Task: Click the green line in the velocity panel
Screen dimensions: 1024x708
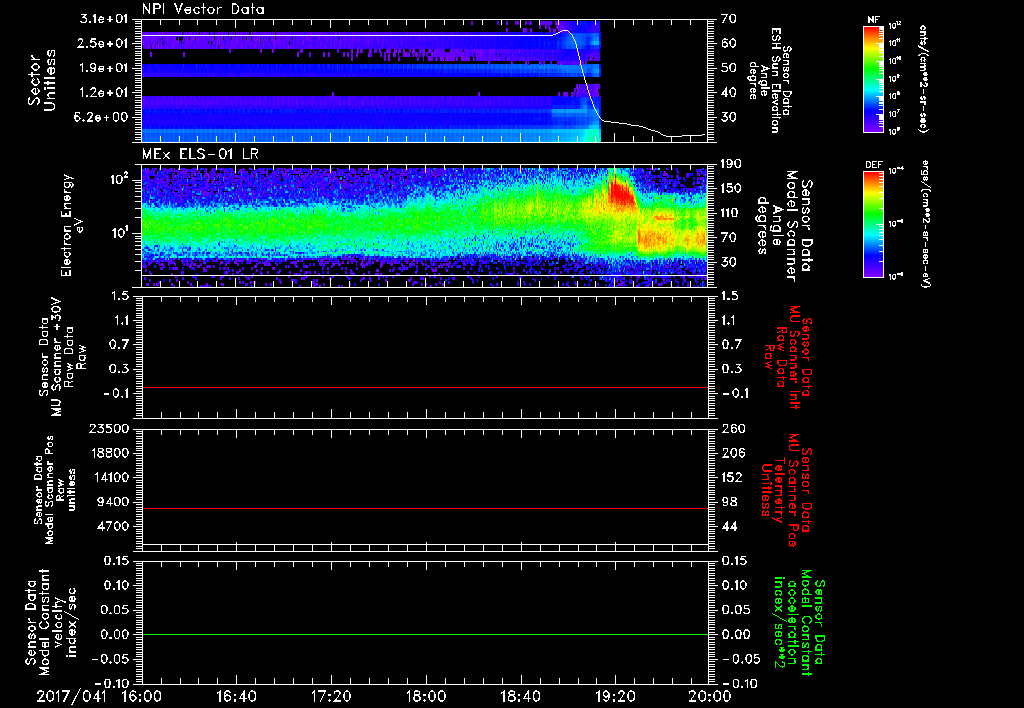Action: [425, 634]
